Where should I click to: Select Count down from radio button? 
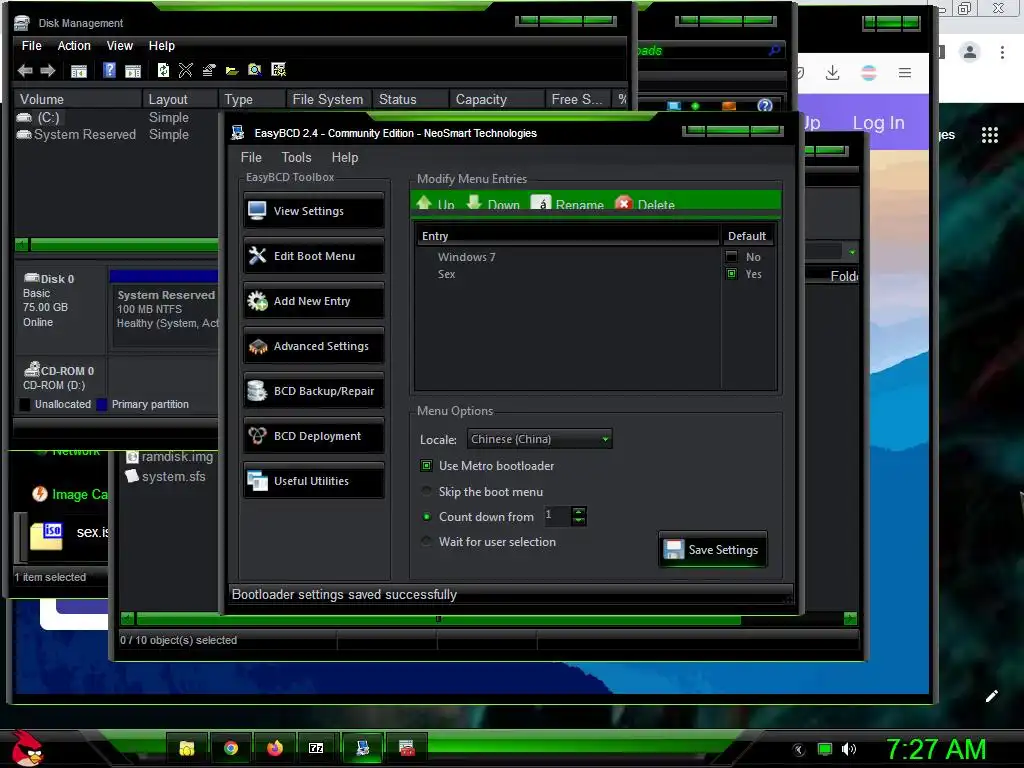pos(426,517)
